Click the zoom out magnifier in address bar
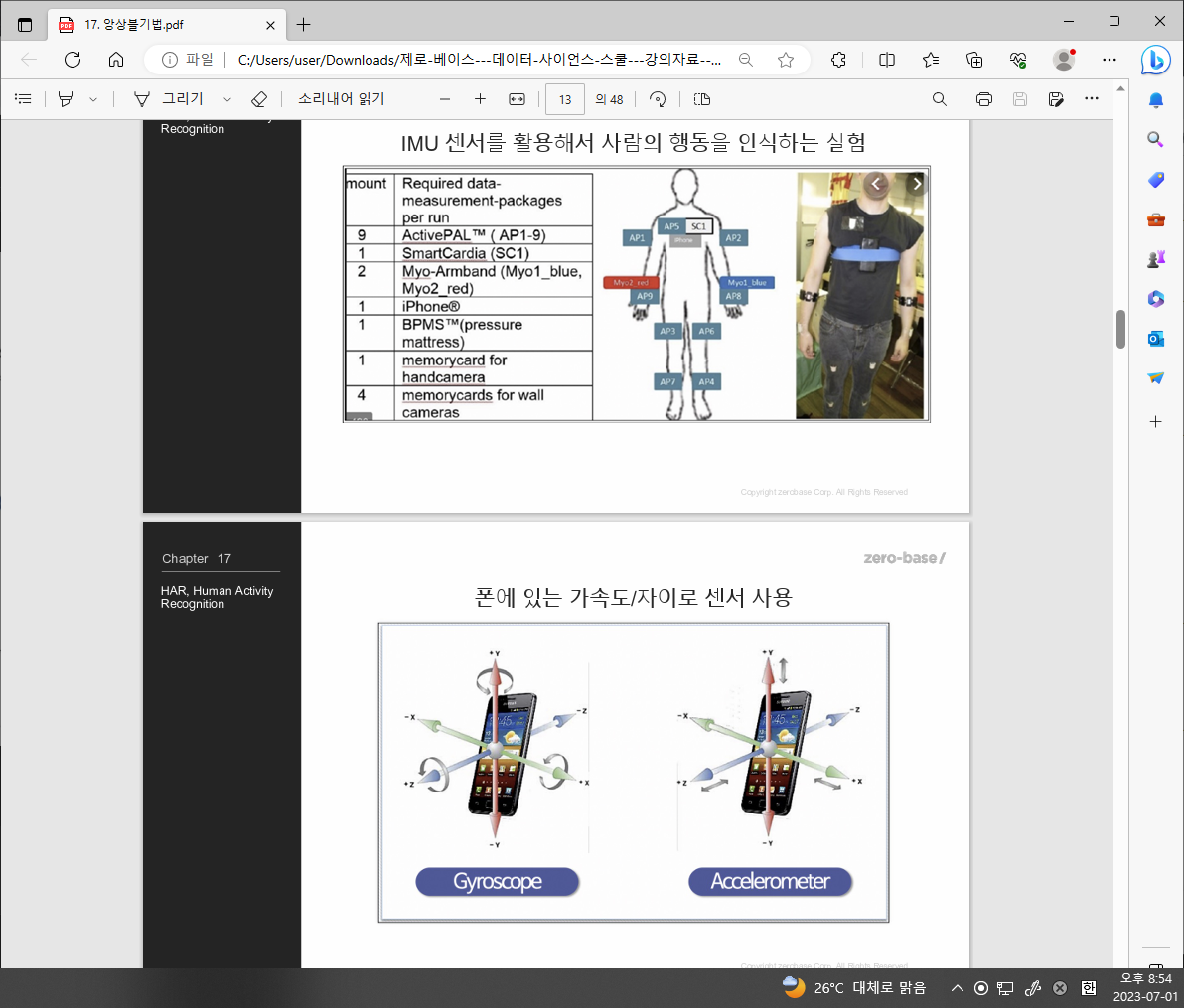Screen dimensions: 1184x1008 coord(745,60)
